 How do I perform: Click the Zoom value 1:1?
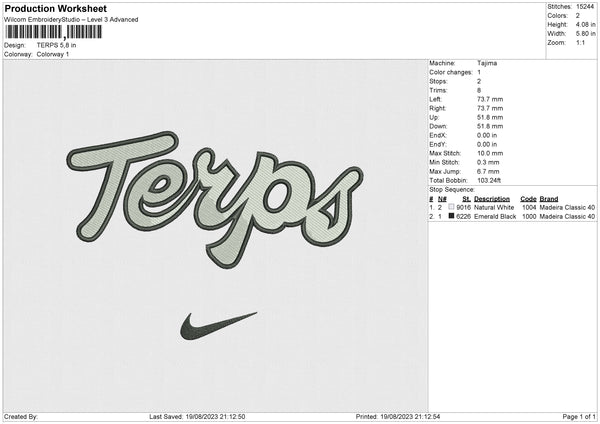click(580, 42)
